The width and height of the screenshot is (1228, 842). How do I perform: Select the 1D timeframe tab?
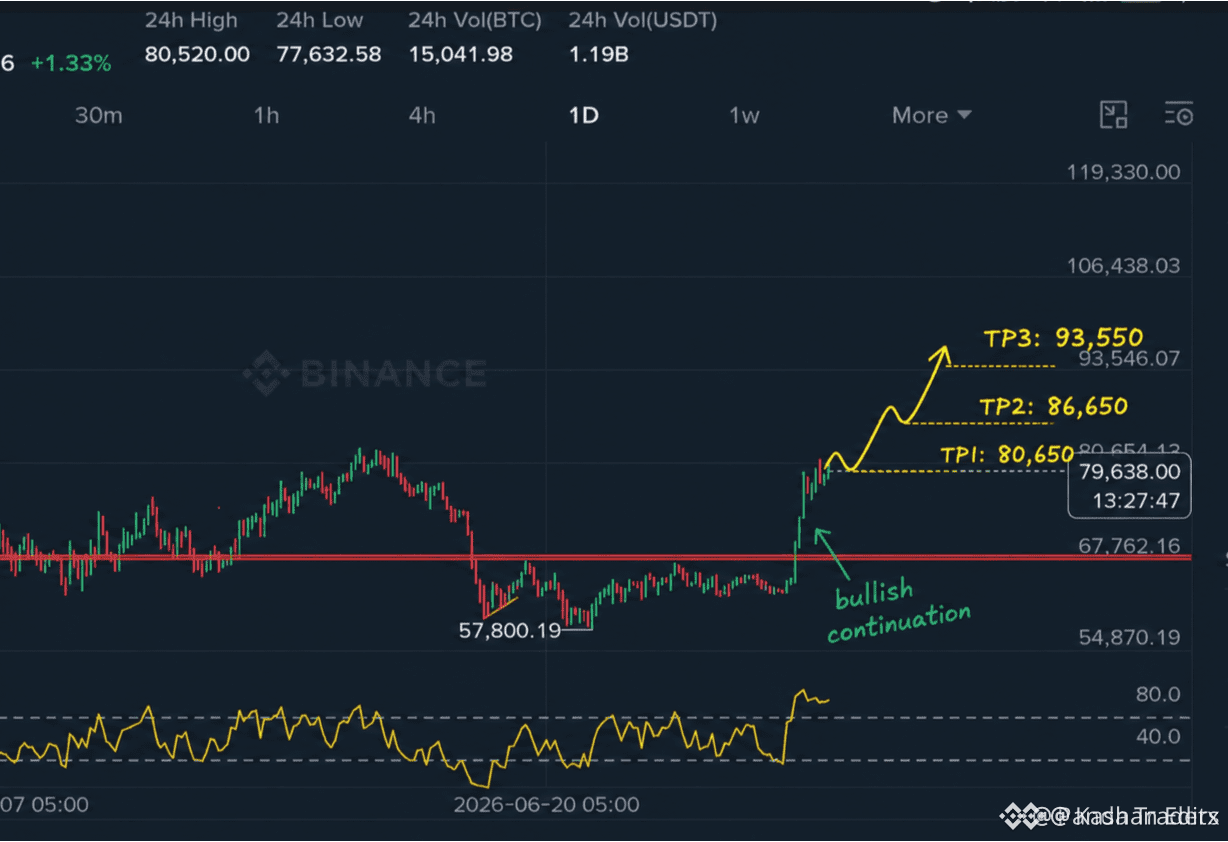click(583, 115)
